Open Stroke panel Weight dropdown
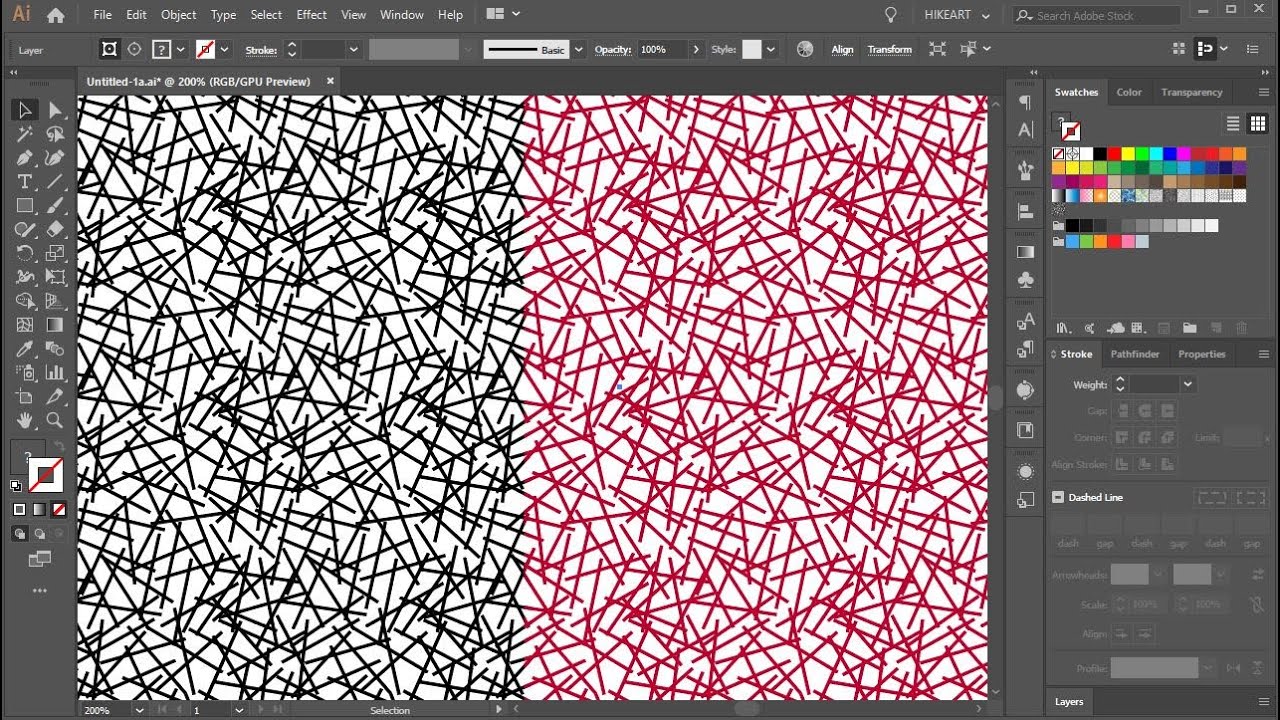The width and height of the screenshot is (1280, 720). click(1188, 384)
